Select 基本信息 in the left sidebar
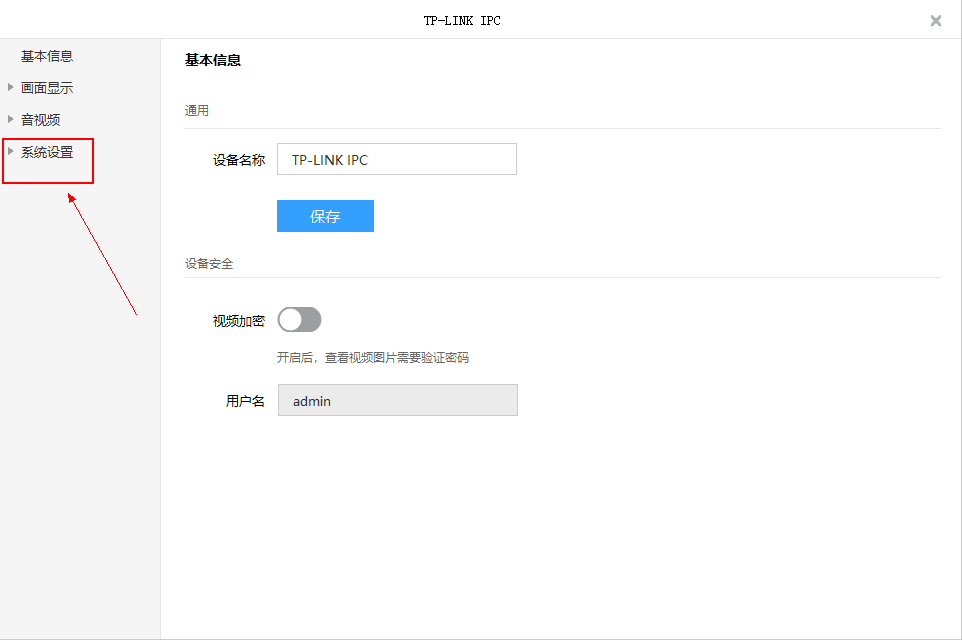The height and width of the screenshot is (640, 962). coord(47,56)
